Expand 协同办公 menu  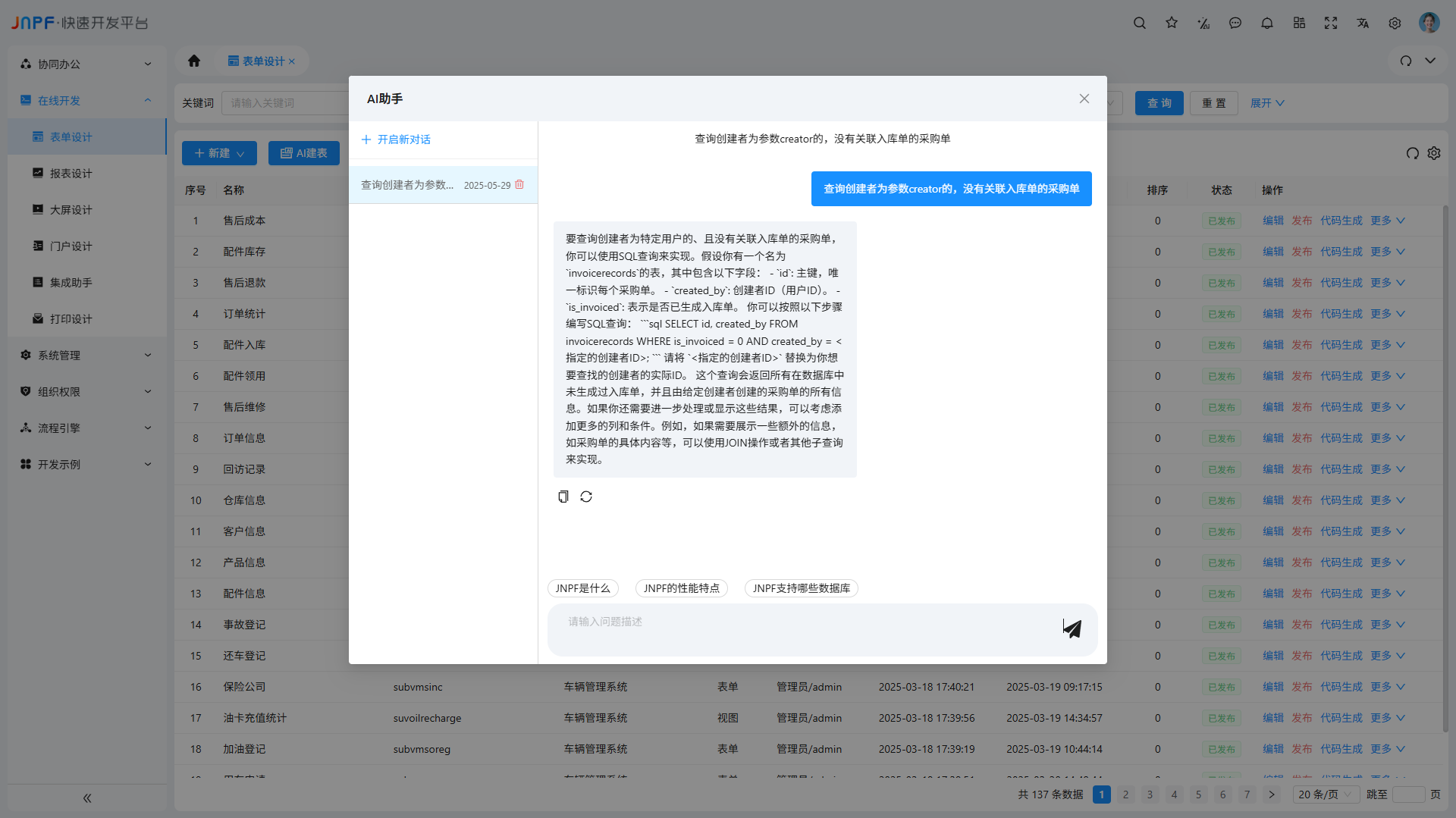point(86,64)
